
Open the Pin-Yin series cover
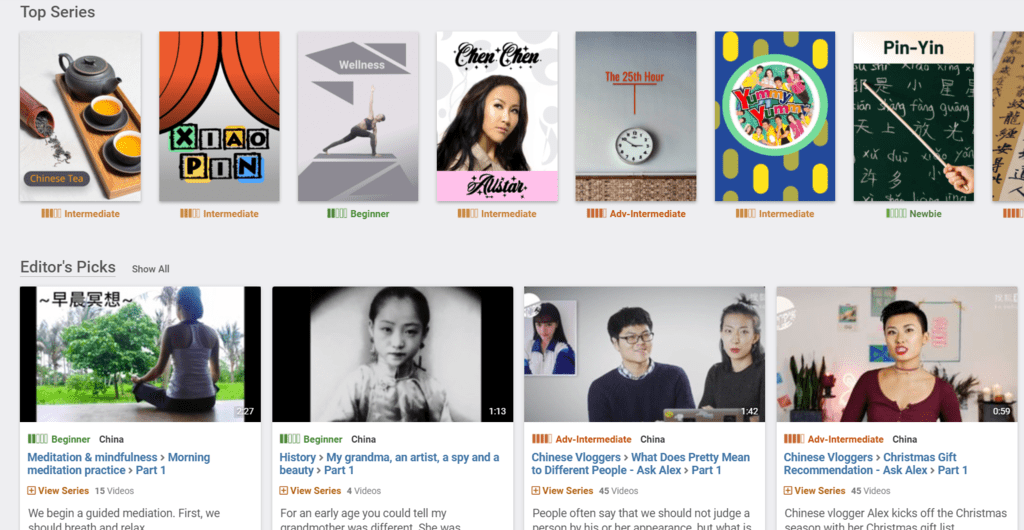tap(914, 116)
